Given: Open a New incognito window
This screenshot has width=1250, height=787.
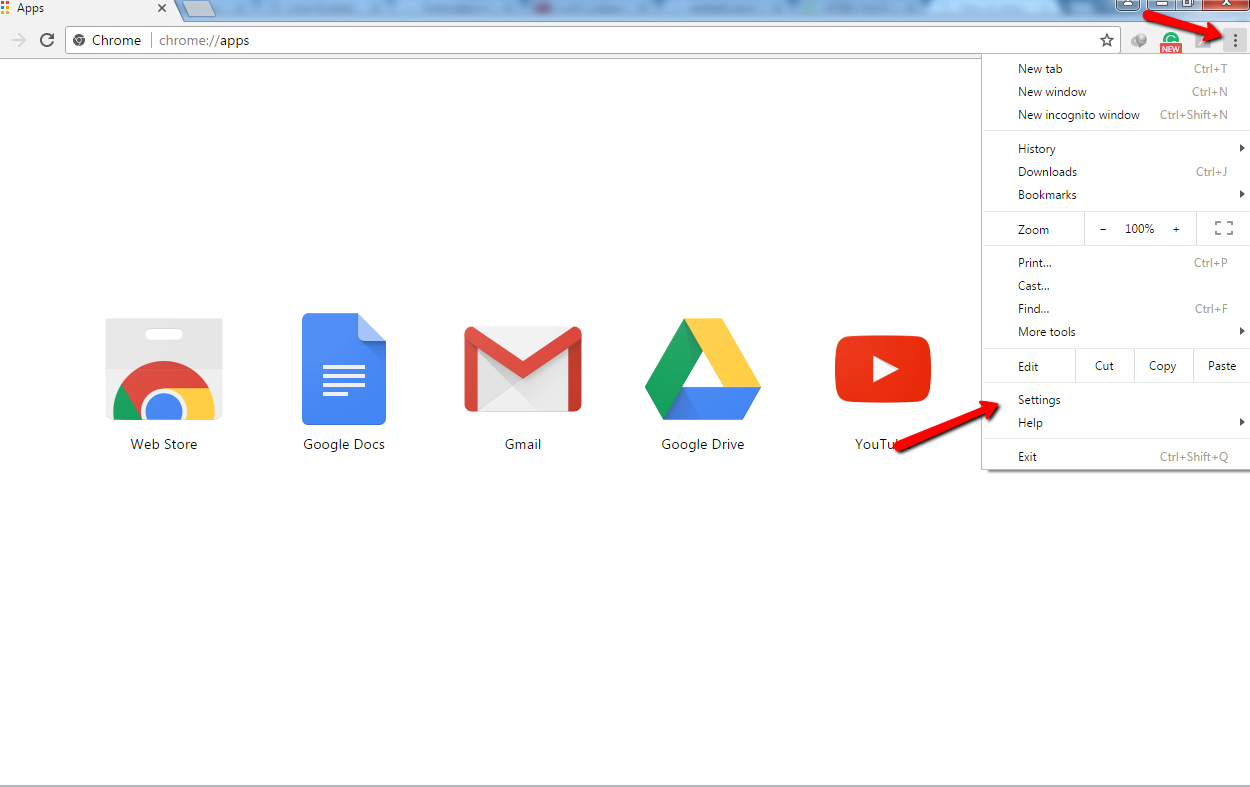Looking at the screenshot, I should pos(1116,115).
